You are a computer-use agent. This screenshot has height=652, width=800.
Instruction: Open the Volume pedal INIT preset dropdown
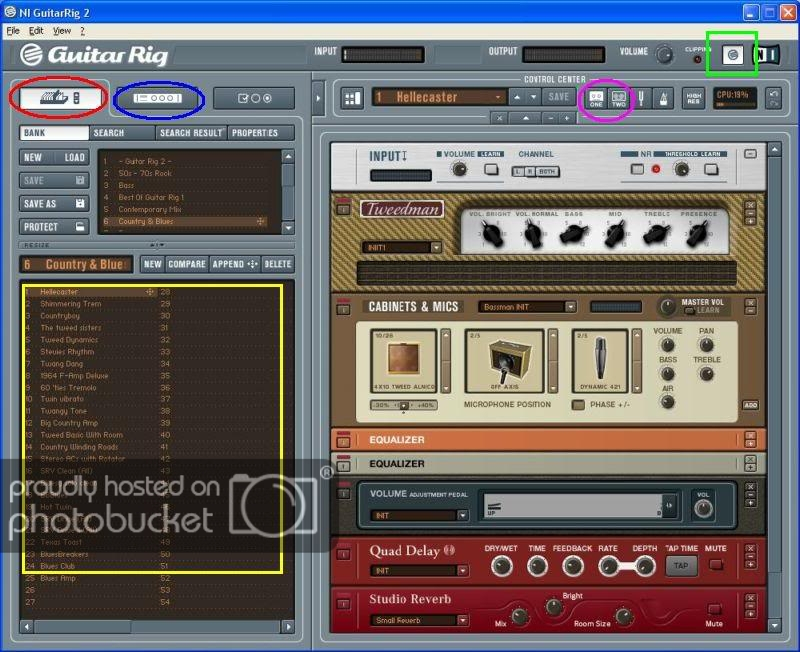tap(463, 515)
